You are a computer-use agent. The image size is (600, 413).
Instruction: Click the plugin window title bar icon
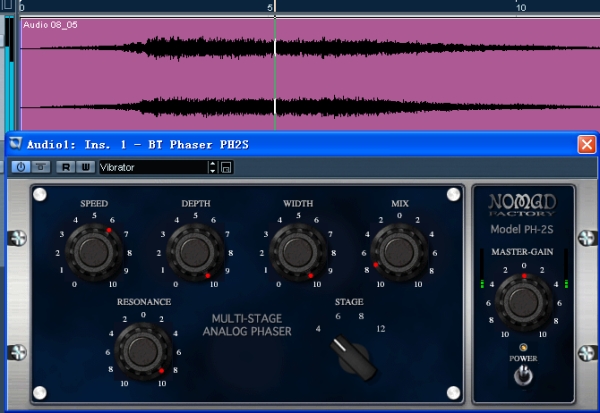pyautogui.click(x=16, y=144)
